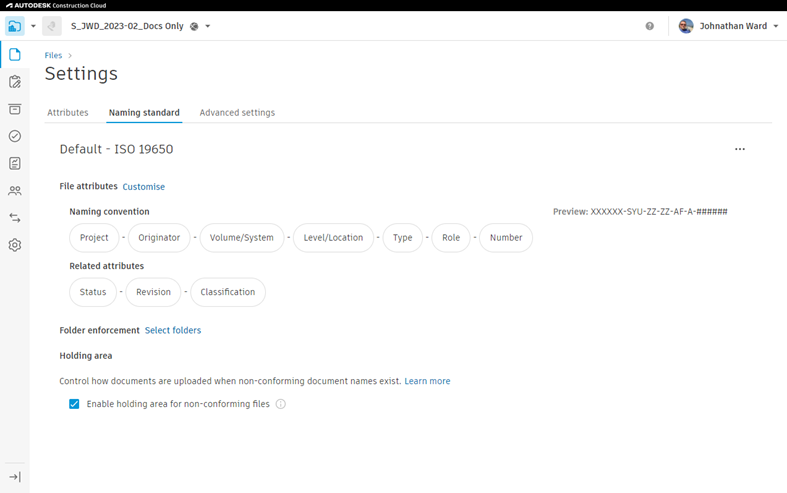Viewport: 787px width, 493px height.
Task: Select the Role attribute pill
Action: coord(451,237)
